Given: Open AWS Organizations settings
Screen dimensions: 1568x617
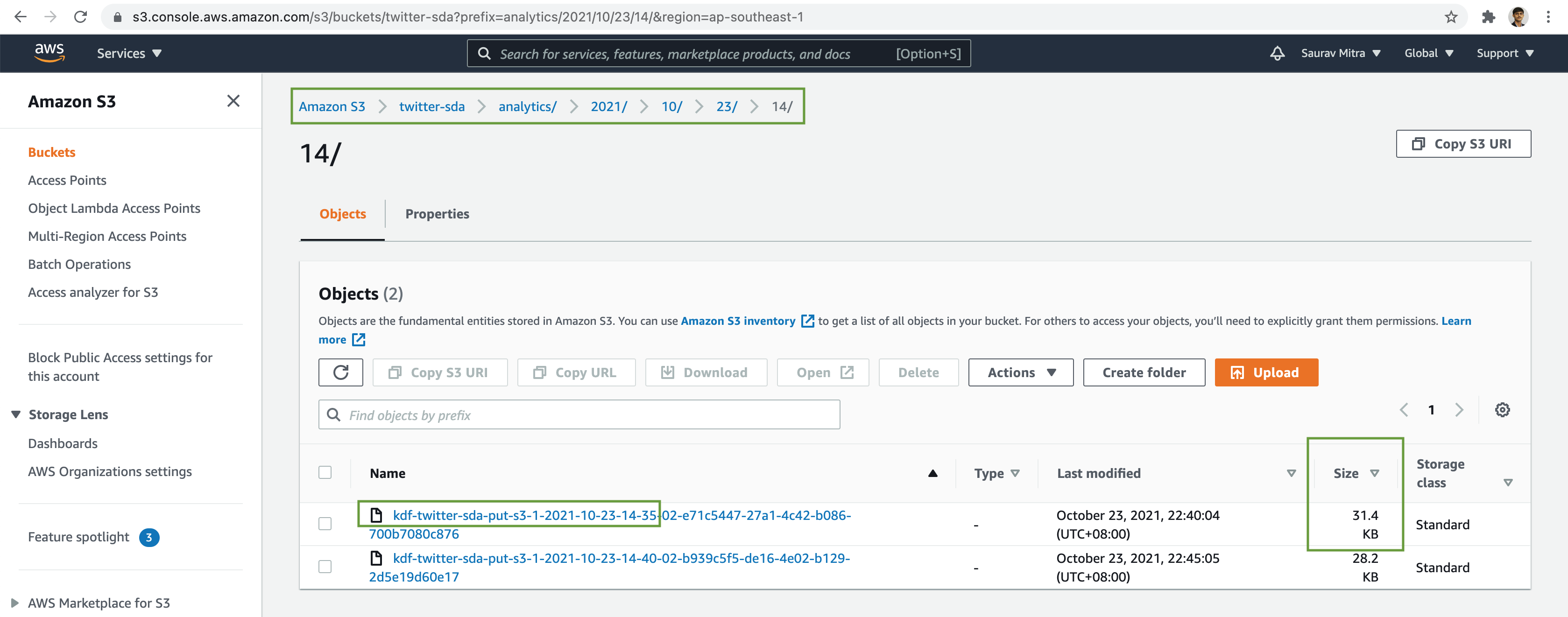Looking at the screenshot, I should click(x=110, y=471).
